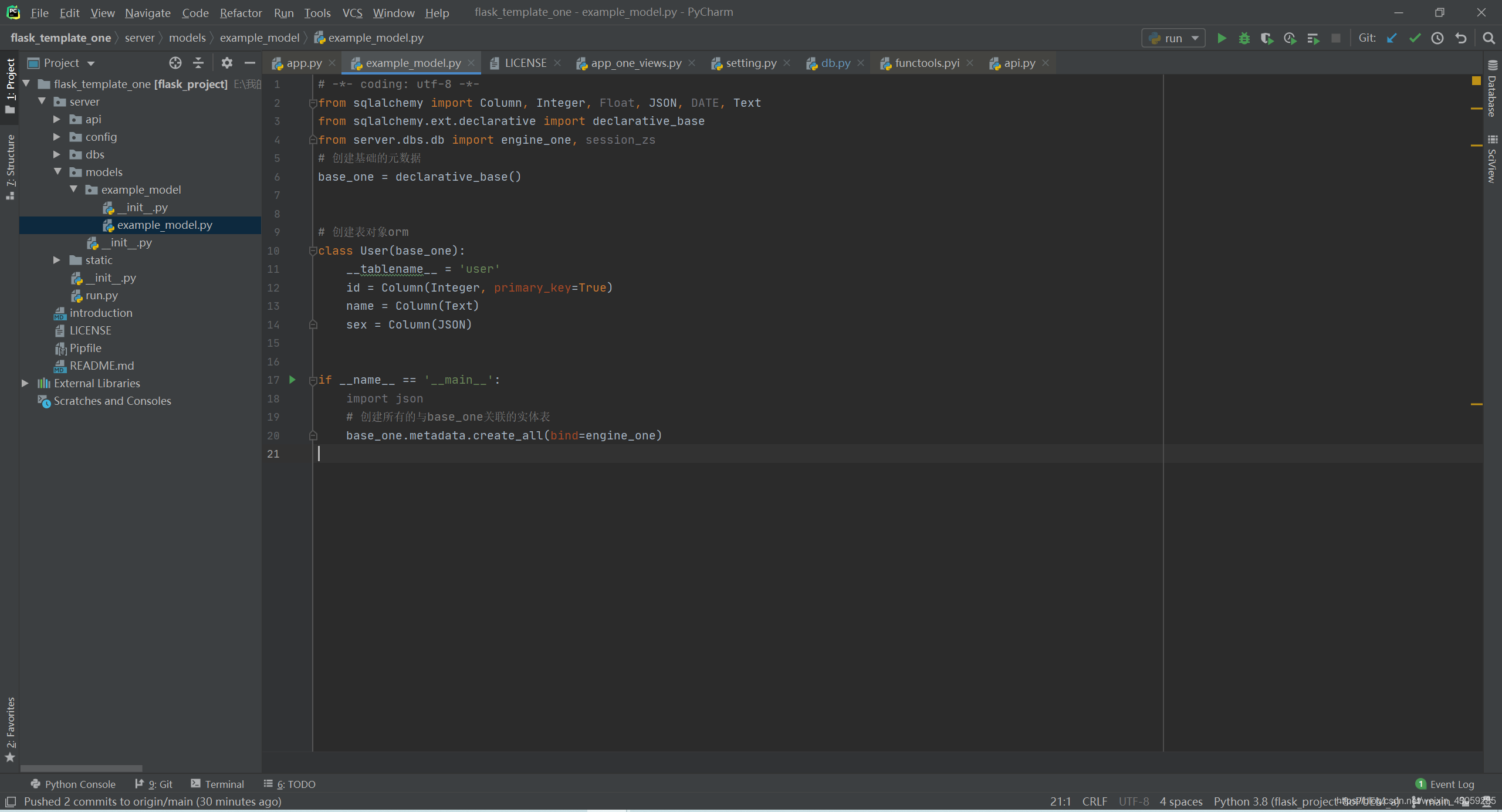Open the Refactor menu
1502x812 pixels.
pos(241,12)
